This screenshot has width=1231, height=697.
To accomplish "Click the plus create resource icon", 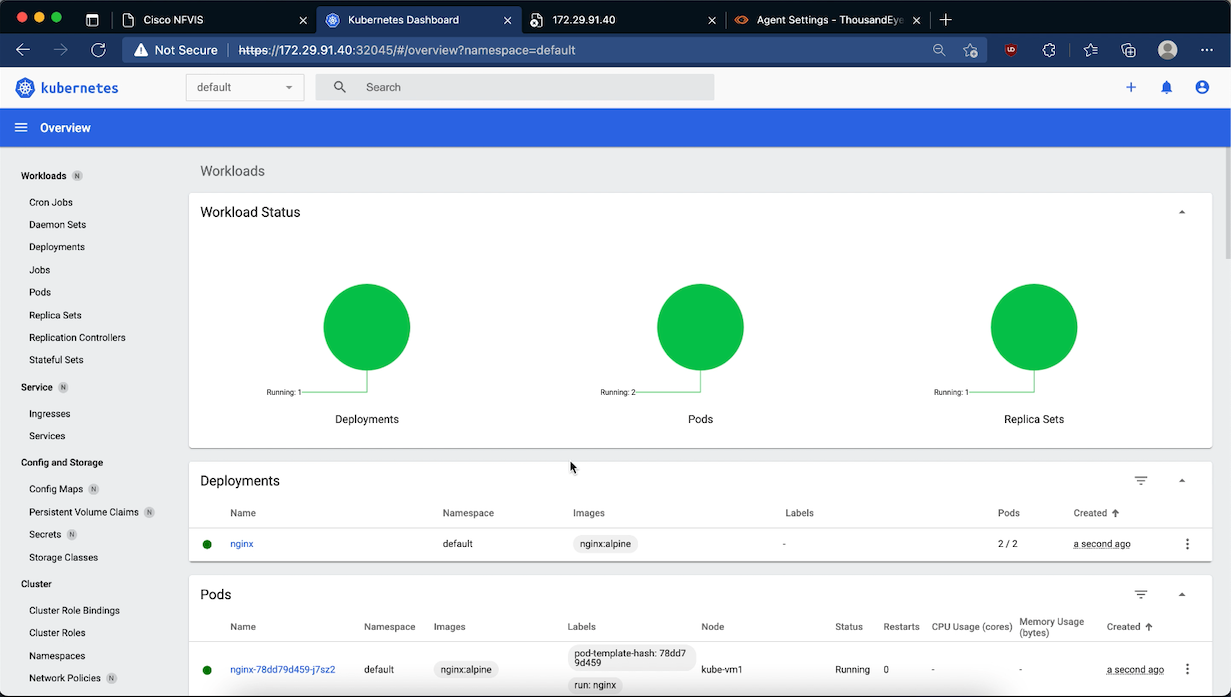I will pos(1131,87).
